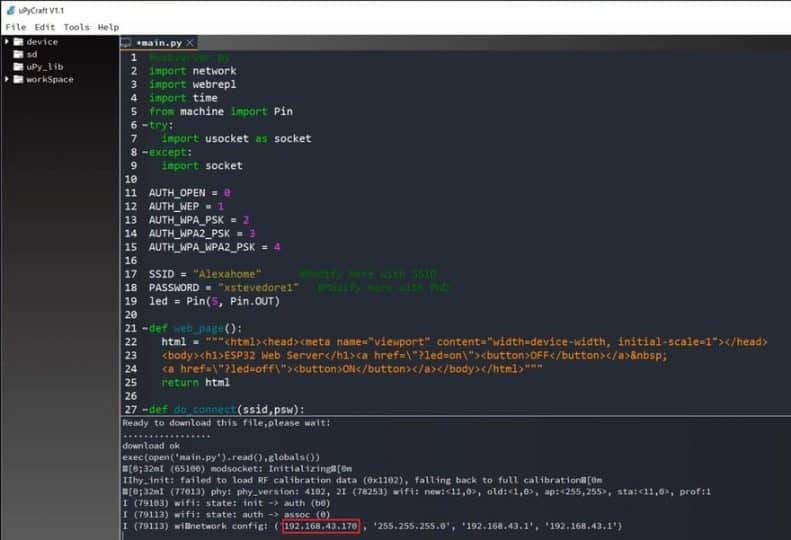Open the Help menu
Viewport: 791px width, 540px height.
tap(108, 27)
